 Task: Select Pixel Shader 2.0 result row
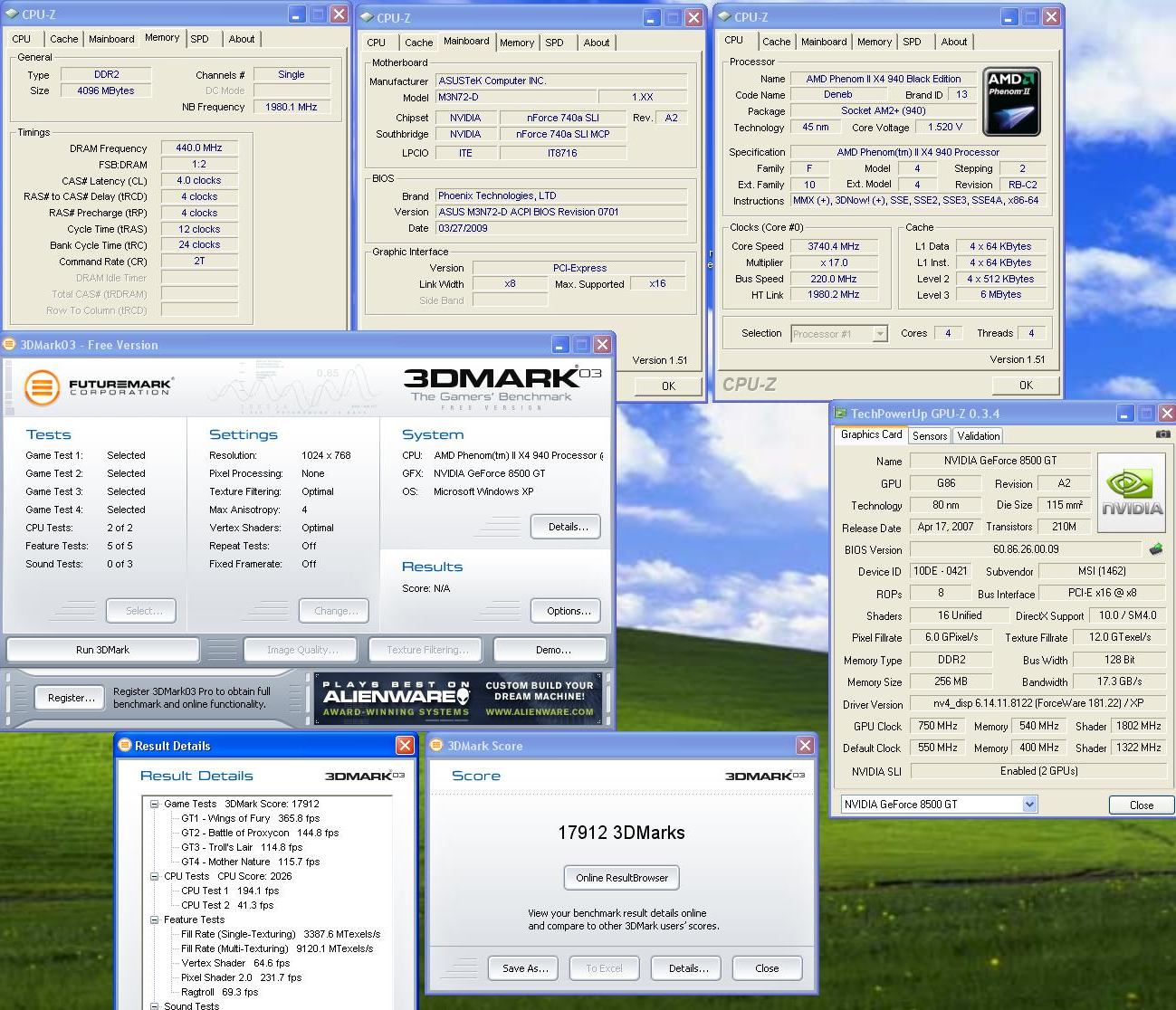pyautogui.click(x=242, y=977)
